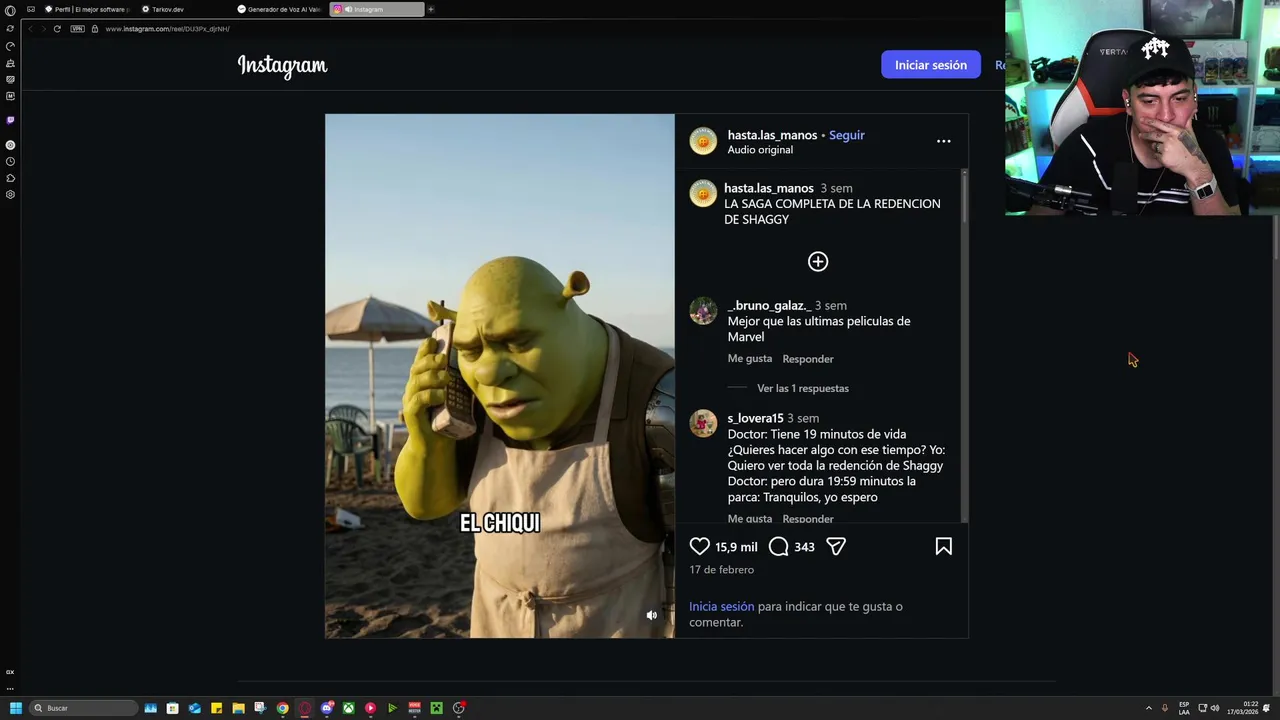Click Me gusta on the bruno_galaz comment
This screenshot has height=720, width=1280.
click(x=749, y=358)
